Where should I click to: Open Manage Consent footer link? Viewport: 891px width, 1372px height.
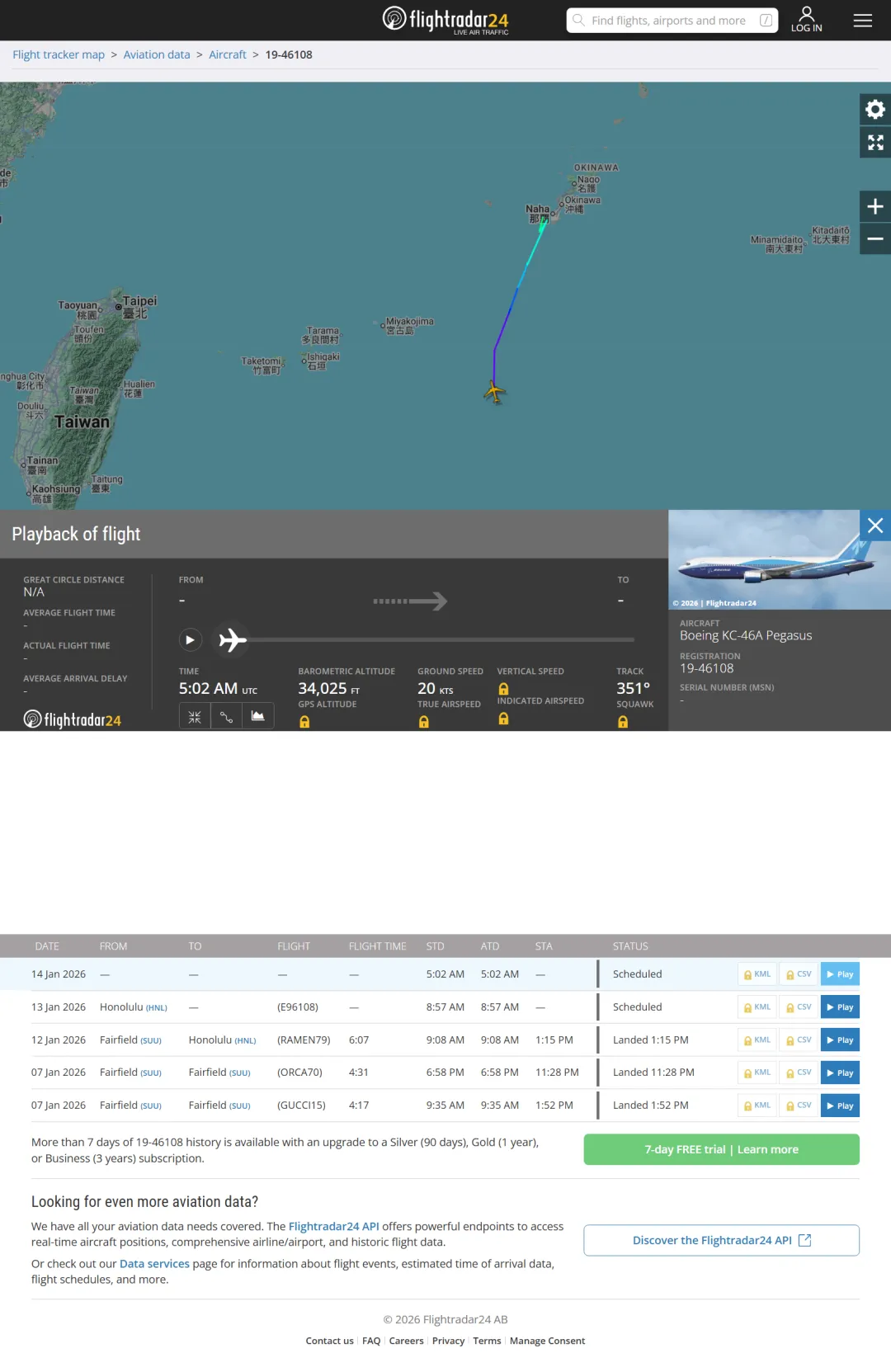547,1341
